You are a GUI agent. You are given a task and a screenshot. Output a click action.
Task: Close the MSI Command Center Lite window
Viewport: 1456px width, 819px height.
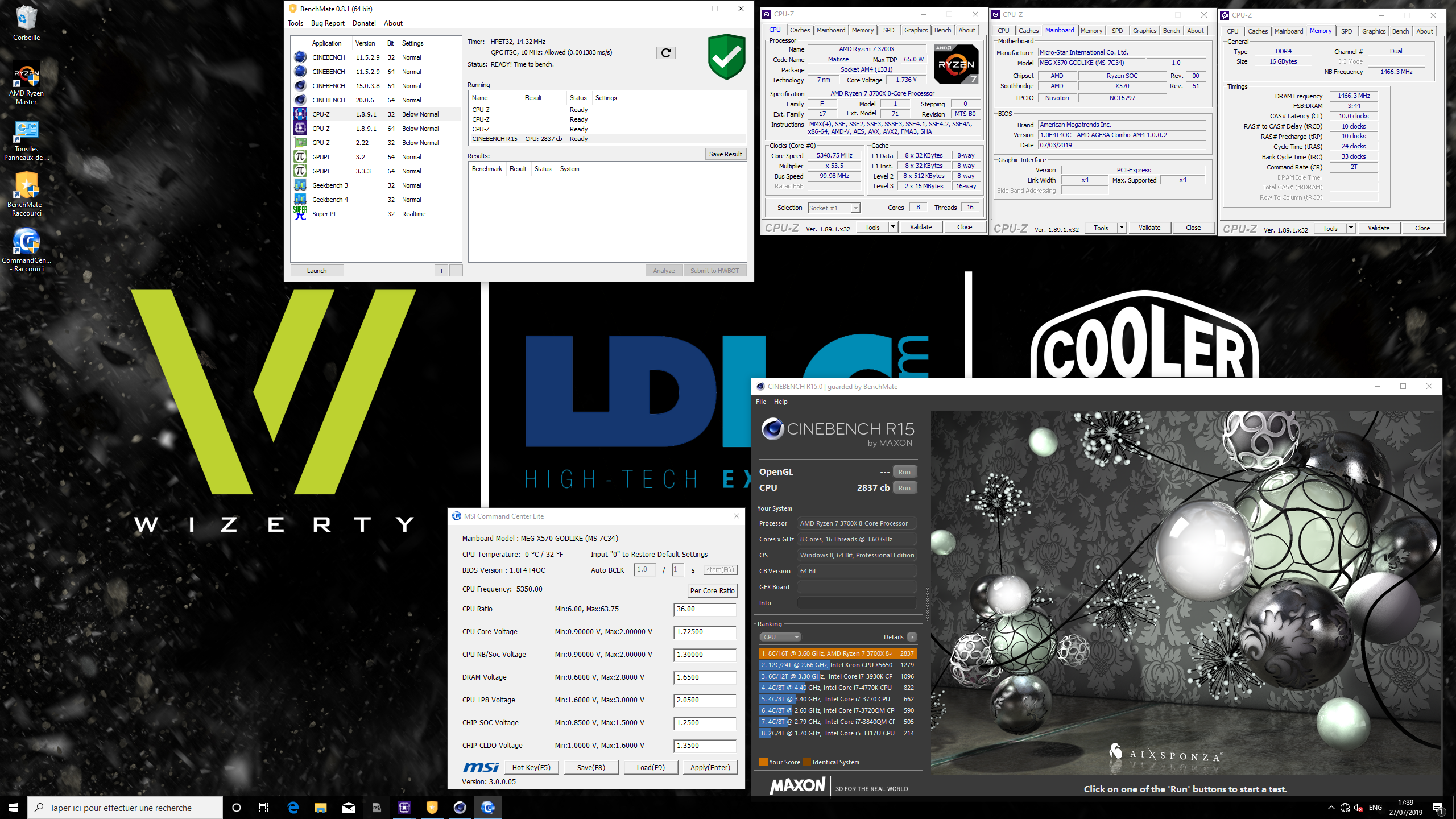click(x=736, y=516)
